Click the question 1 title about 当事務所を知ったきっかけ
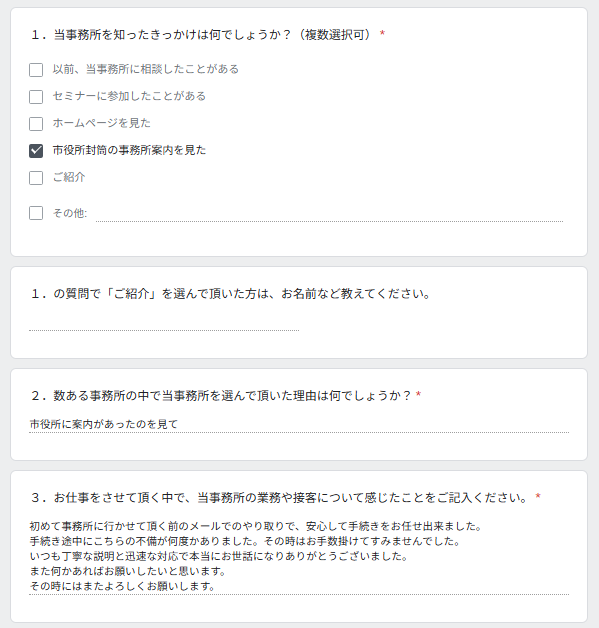 coord(202,35)
